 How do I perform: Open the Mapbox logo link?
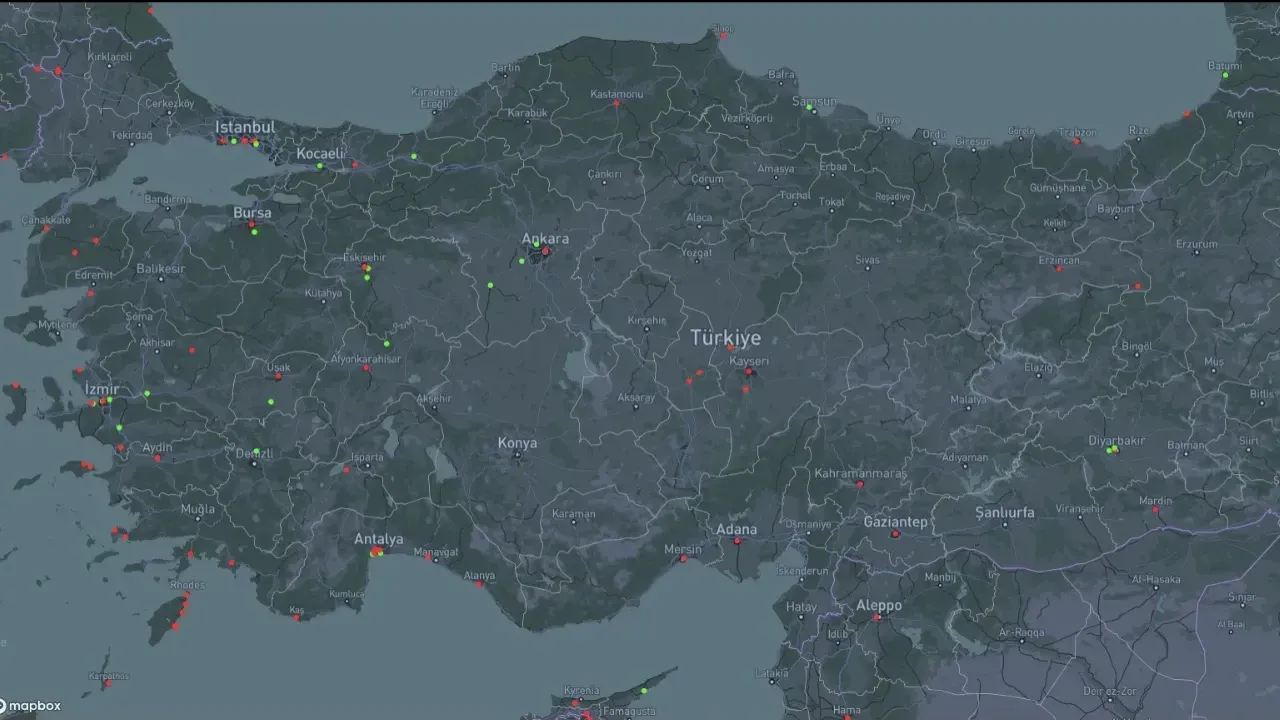pyautogui.click(x=31, y=706)
